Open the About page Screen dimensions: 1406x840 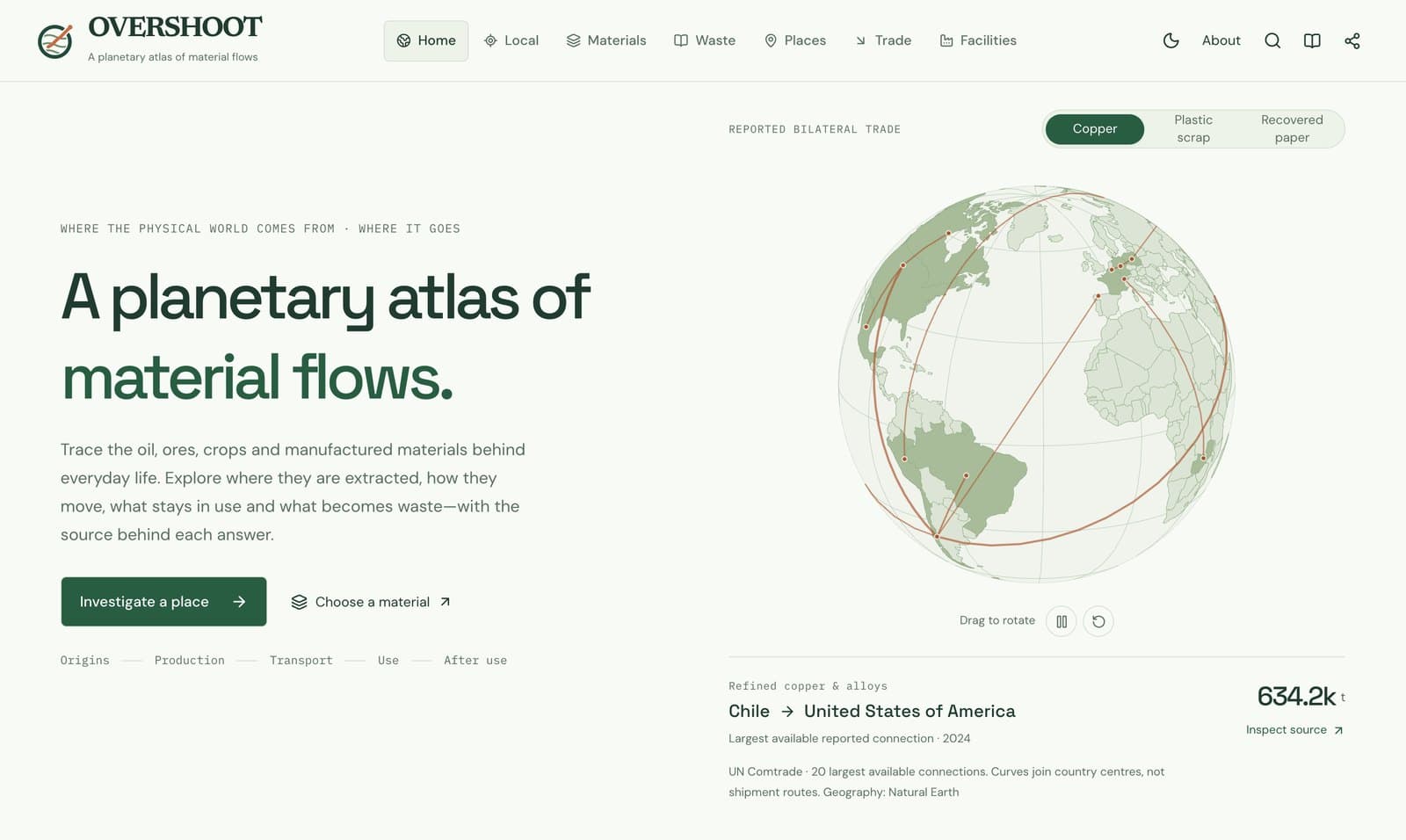(x=1221, y=40)
